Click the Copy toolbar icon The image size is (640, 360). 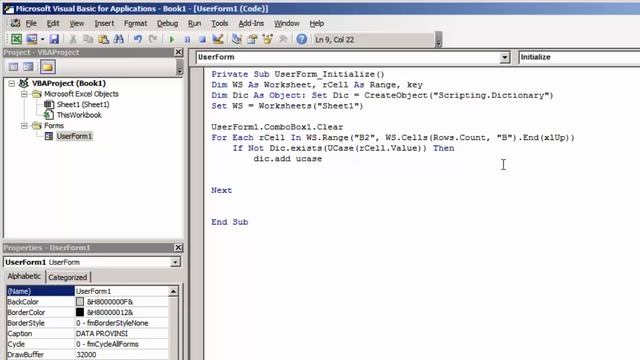(88, 39)
